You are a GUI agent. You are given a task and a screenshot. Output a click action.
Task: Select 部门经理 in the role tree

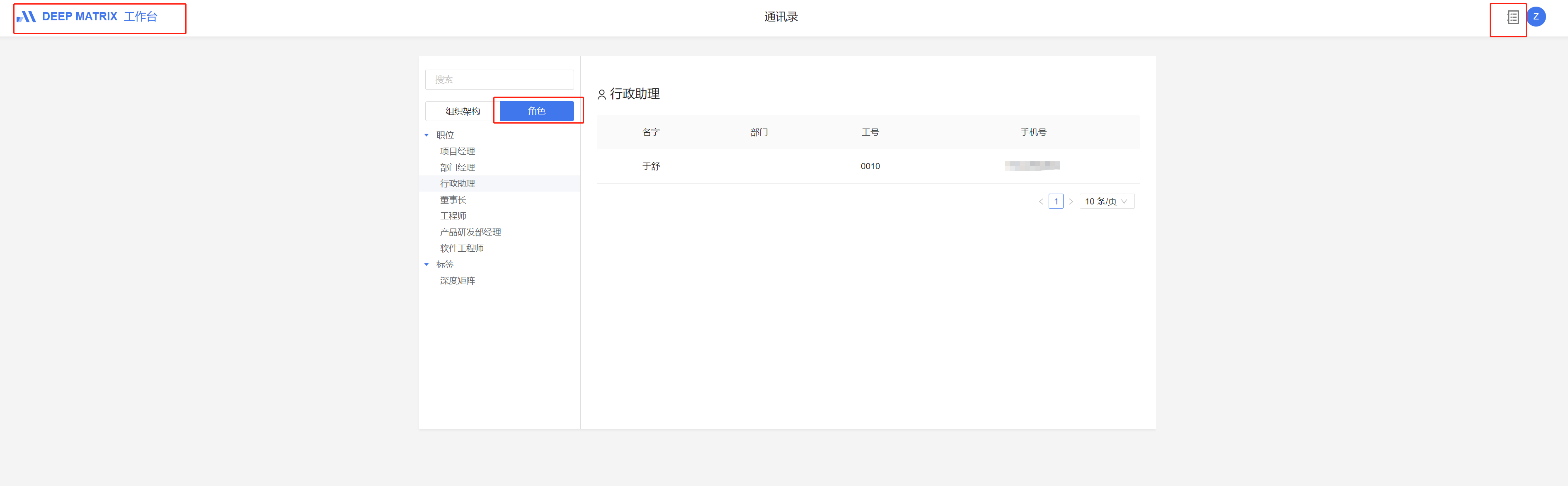457,168
